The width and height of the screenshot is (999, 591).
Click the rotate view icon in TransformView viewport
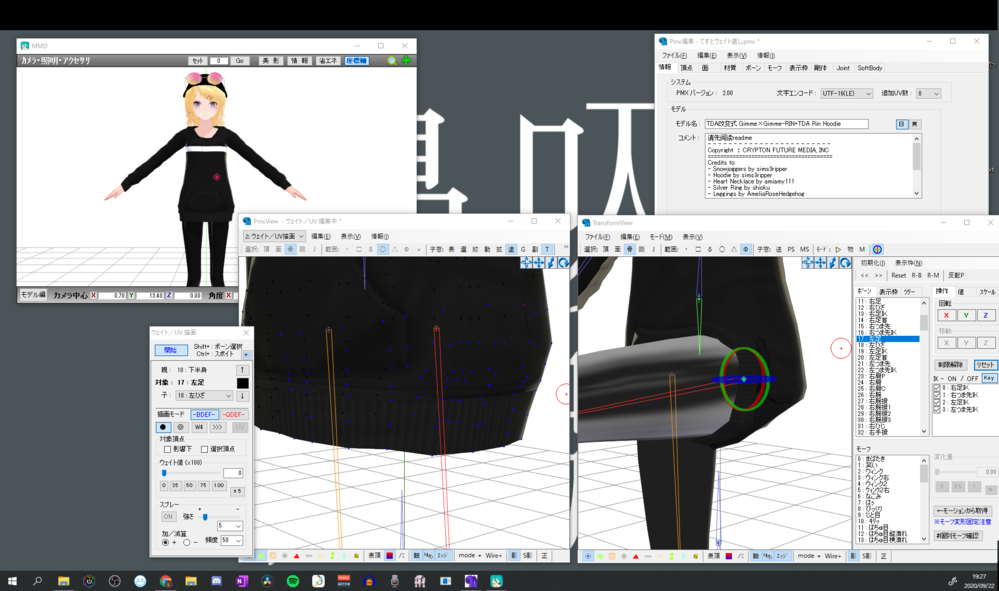coord(845,262)
